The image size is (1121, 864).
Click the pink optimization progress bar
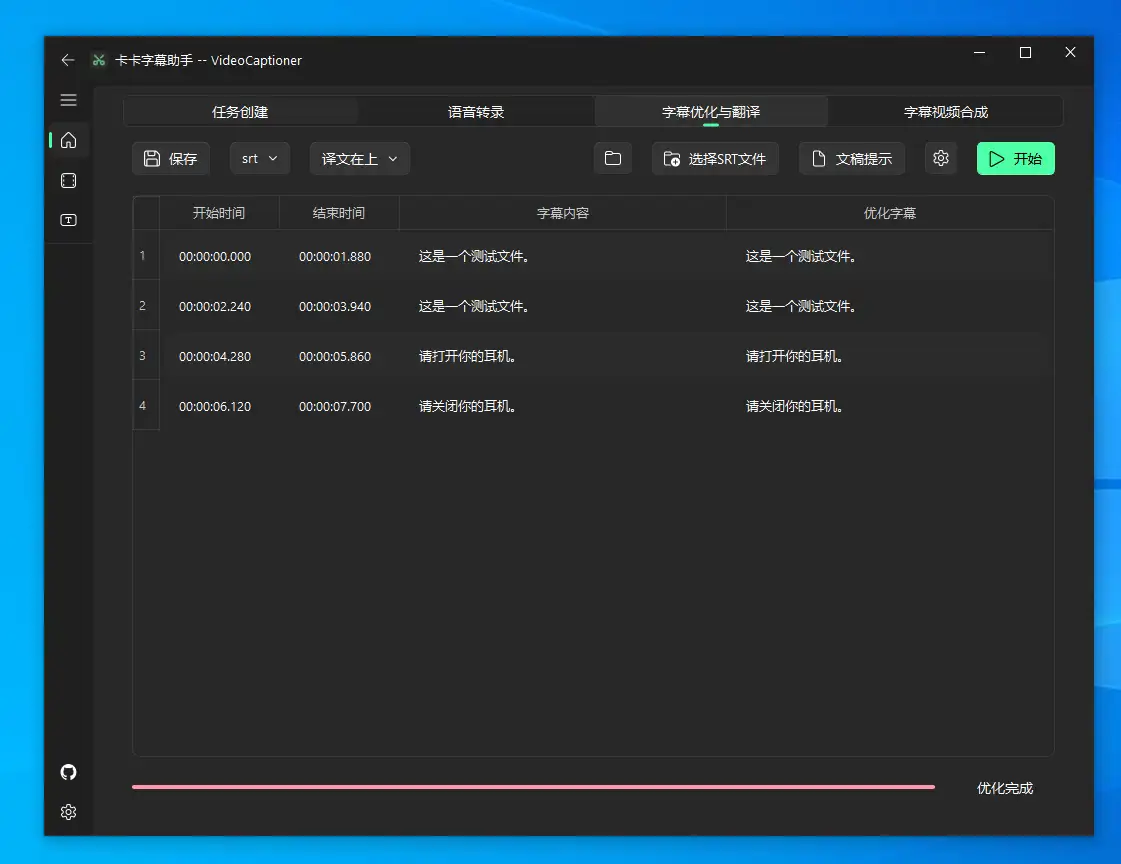[533, 787]
